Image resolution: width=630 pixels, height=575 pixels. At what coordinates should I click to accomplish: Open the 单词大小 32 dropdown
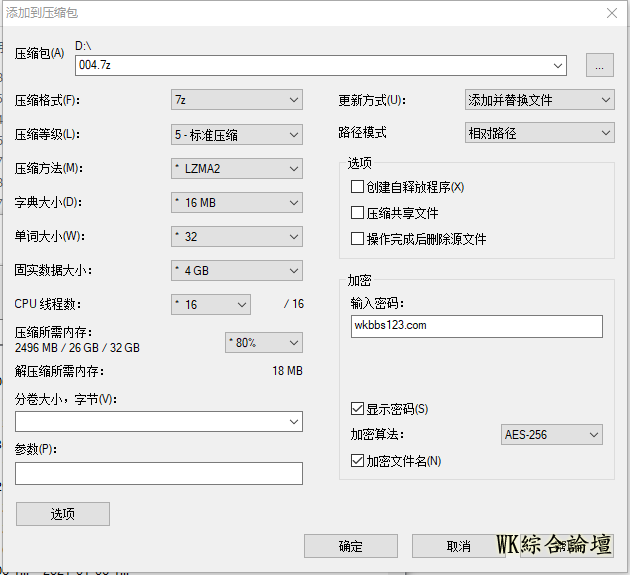point(236,236)
